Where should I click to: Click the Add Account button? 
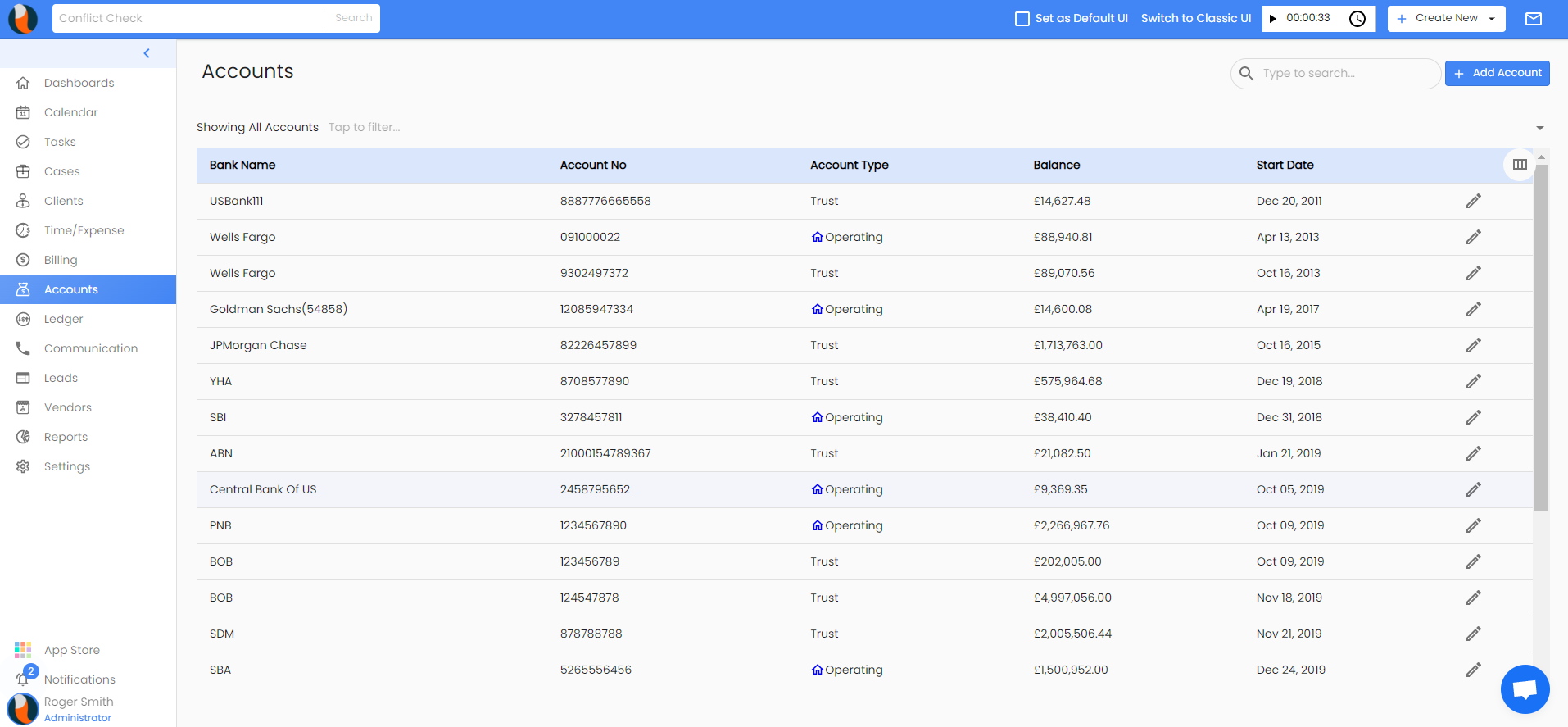coord(1497,73)
